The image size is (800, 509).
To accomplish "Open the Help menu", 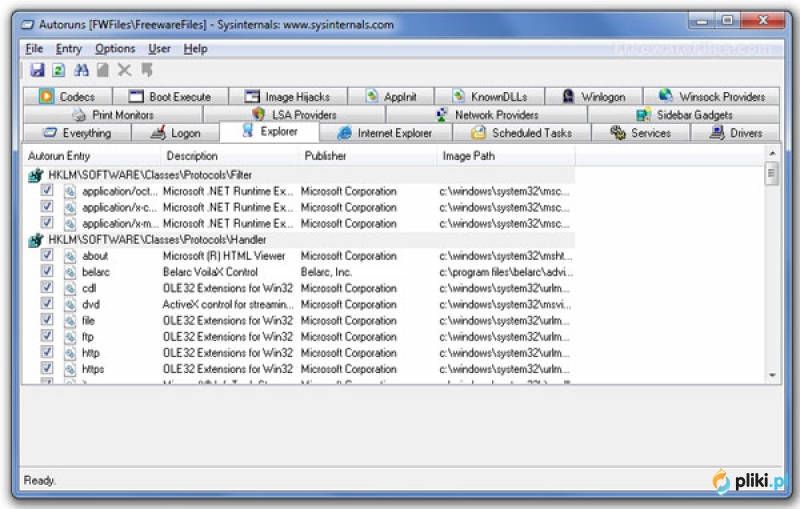I will pyautogui.click(x=195, y=49).
